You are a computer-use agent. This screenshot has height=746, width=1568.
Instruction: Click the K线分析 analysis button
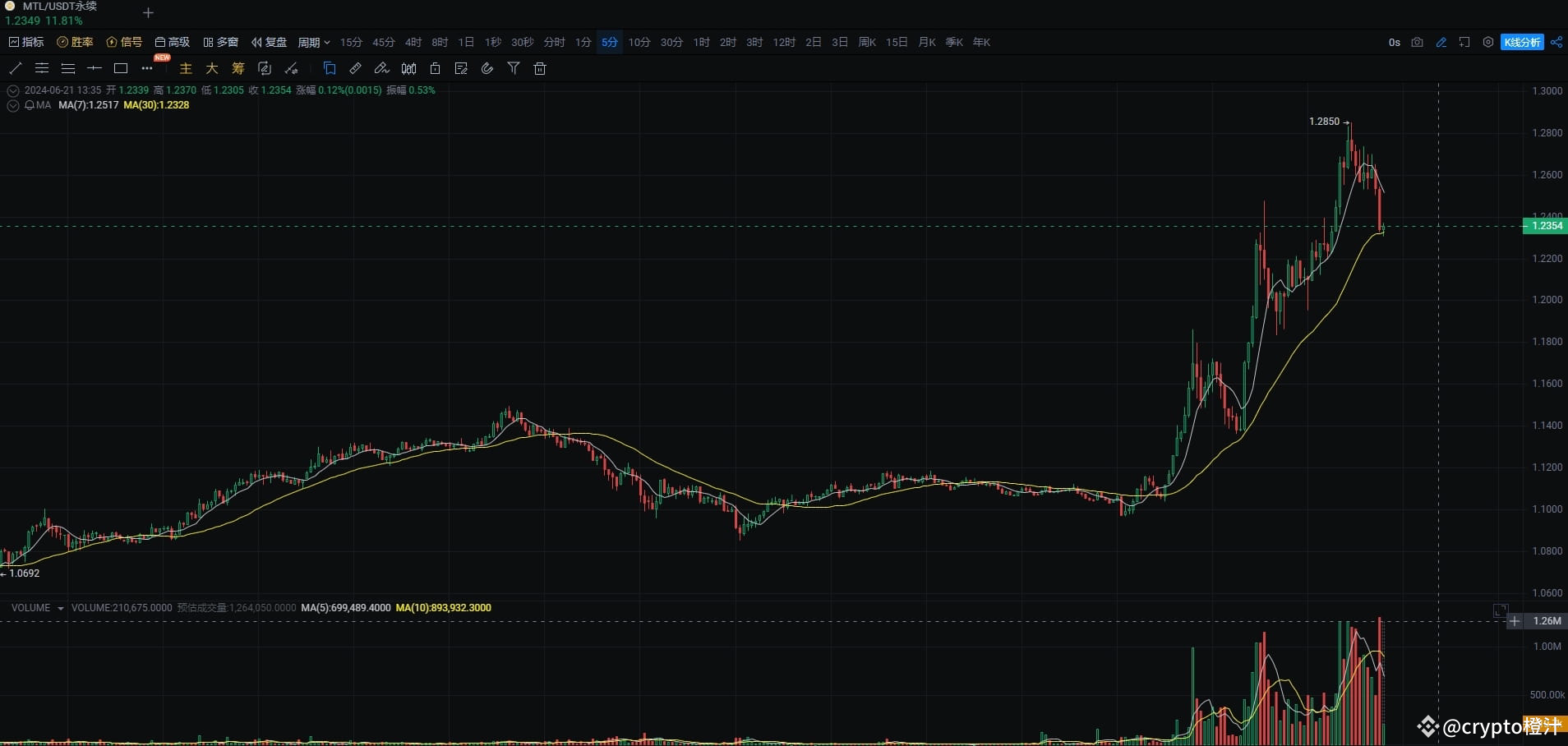(1522, 42)
